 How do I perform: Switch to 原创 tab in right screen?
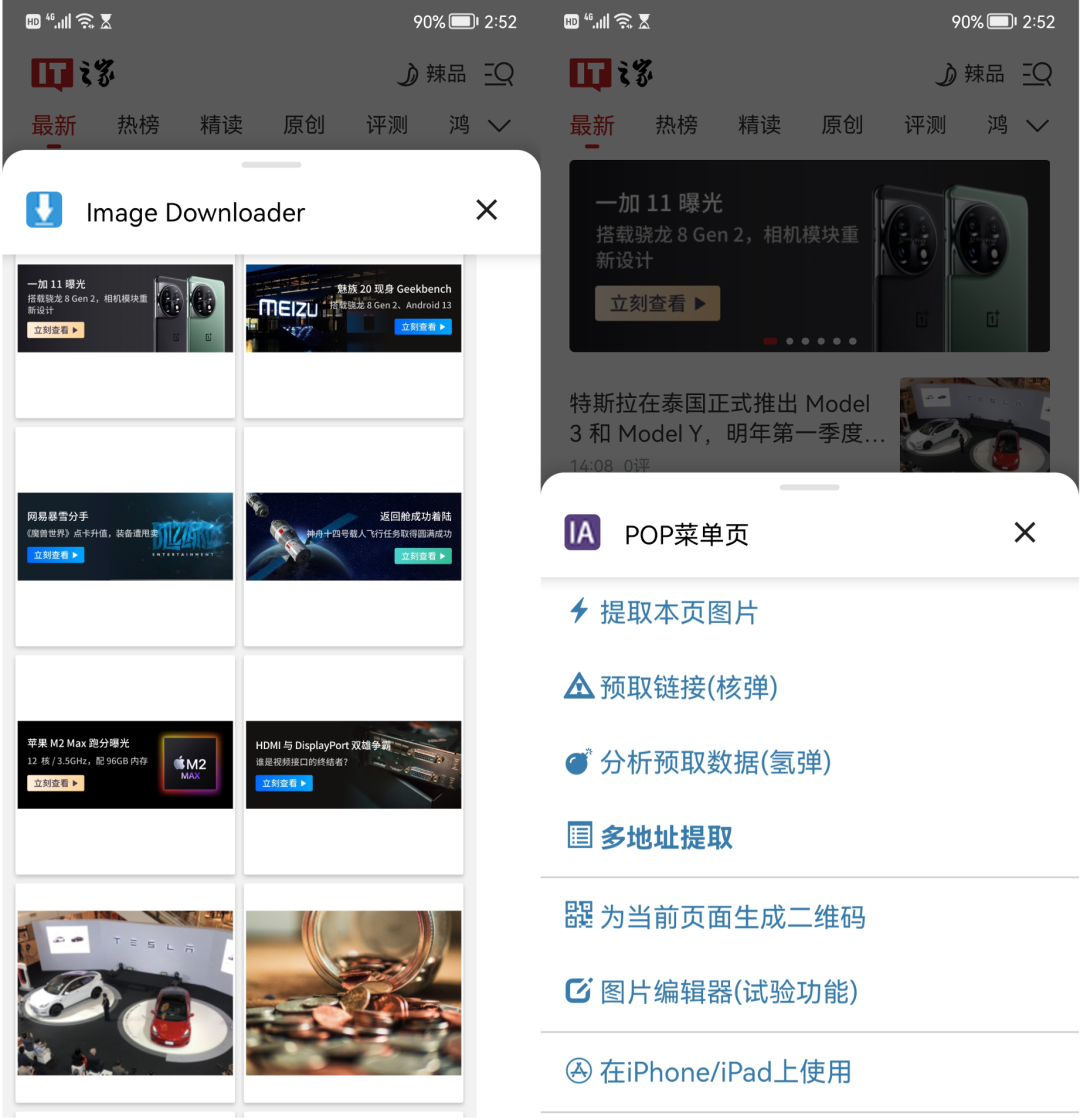[x=842, y=125]
